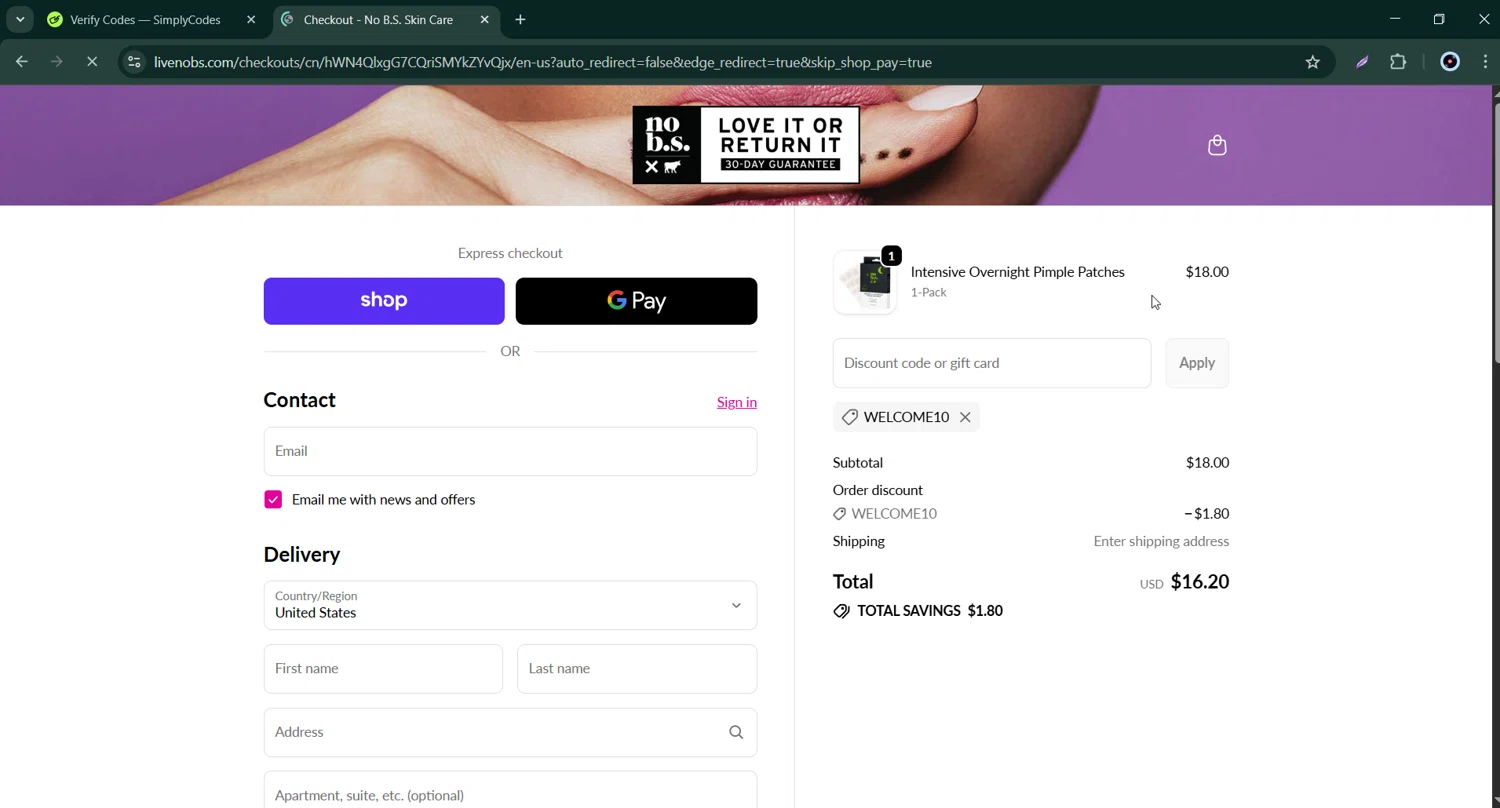Restore down the browser window
1500x808 pixels.
click(x=1439, y=19)
